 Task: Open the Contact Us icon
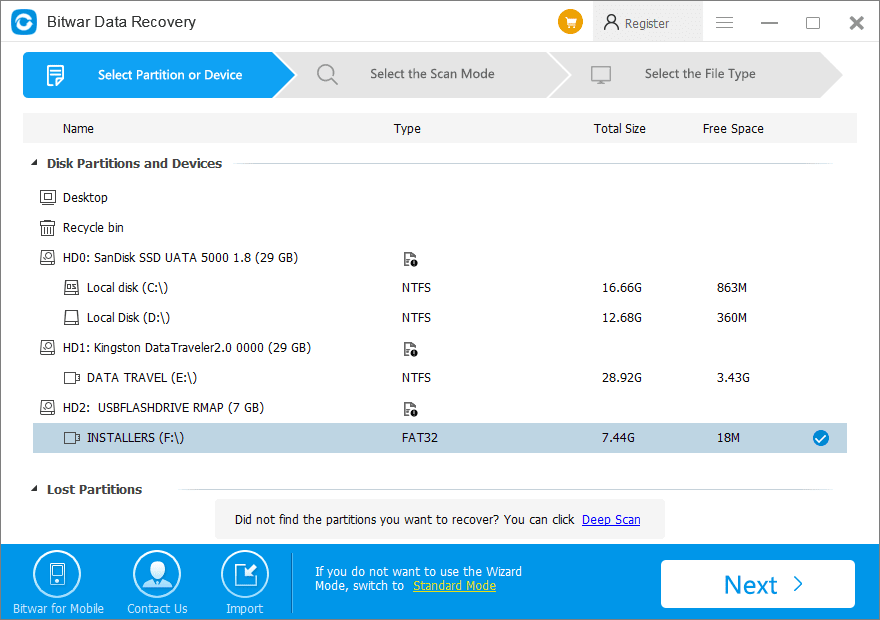click(x=157, y=574)
